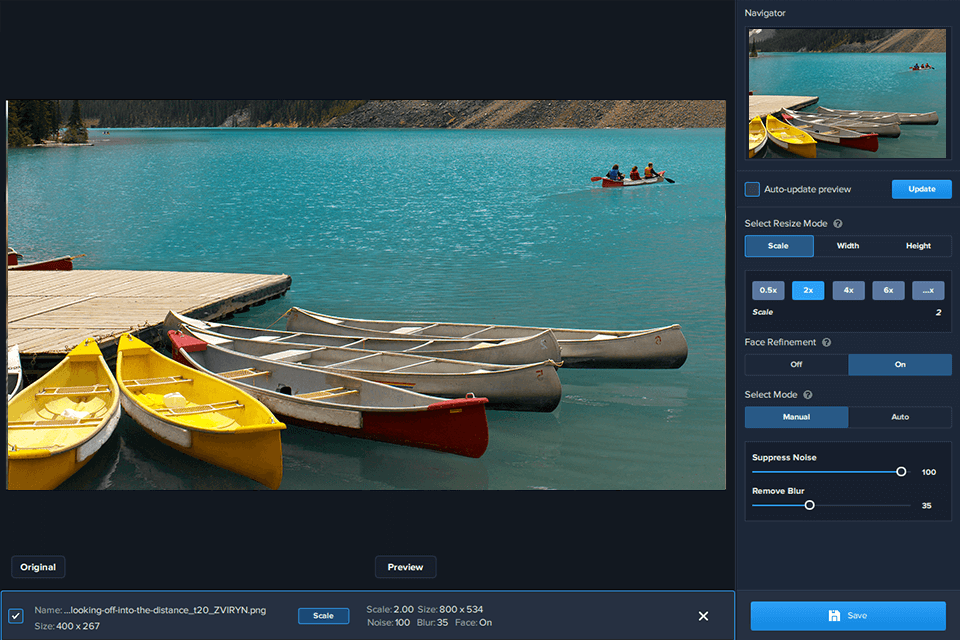
Task: Toggle the file selection checkbox in the list
Action: [16, 616]
